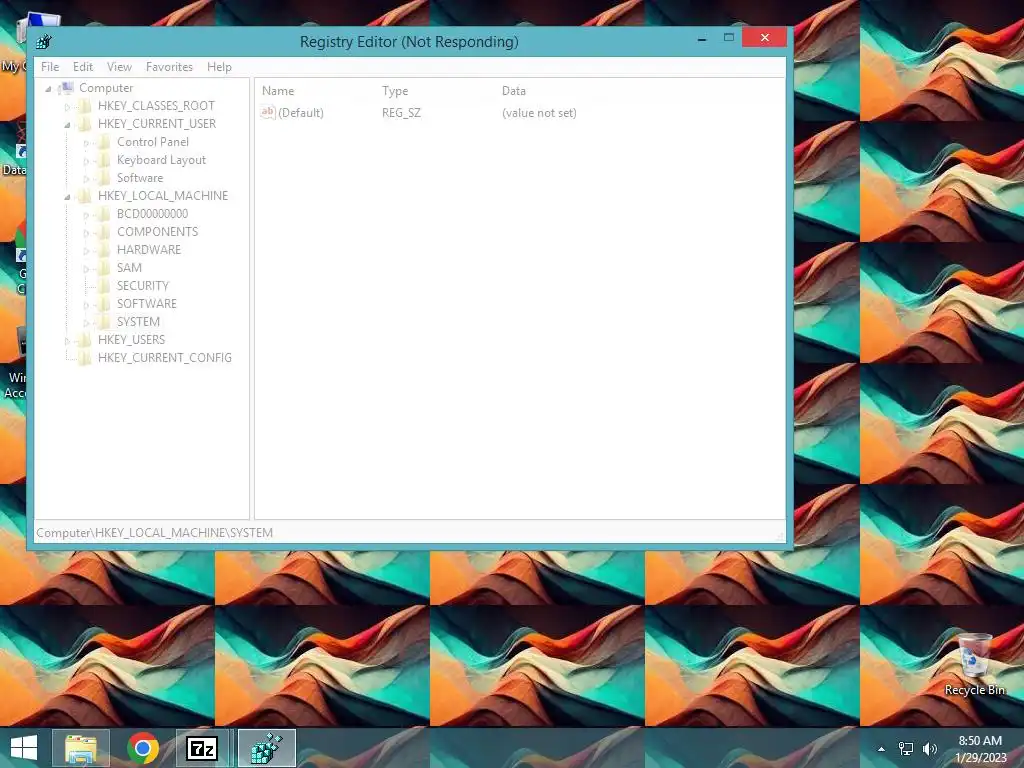Open the Help menu
The height and width of the screenshot is (768, 1024).
(x=219, y=67)
